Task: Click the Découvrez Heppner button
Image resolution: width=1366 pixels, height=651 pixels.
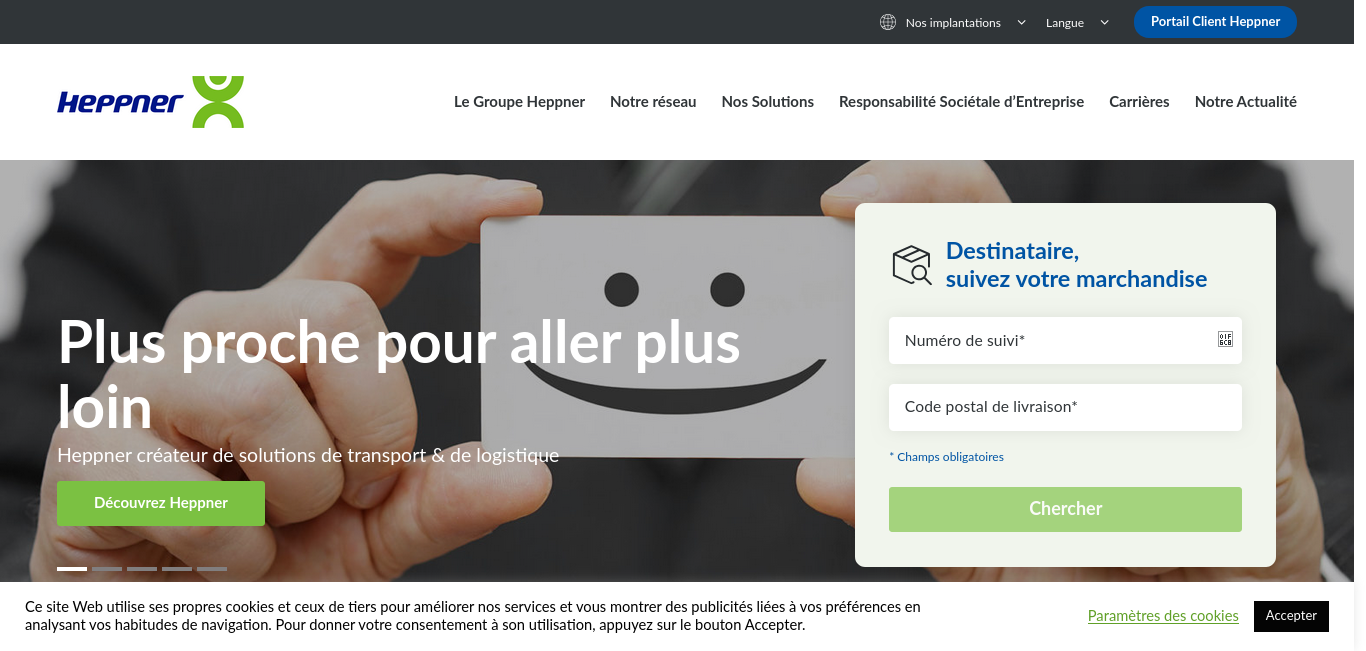Action: [x=161, y=503]
